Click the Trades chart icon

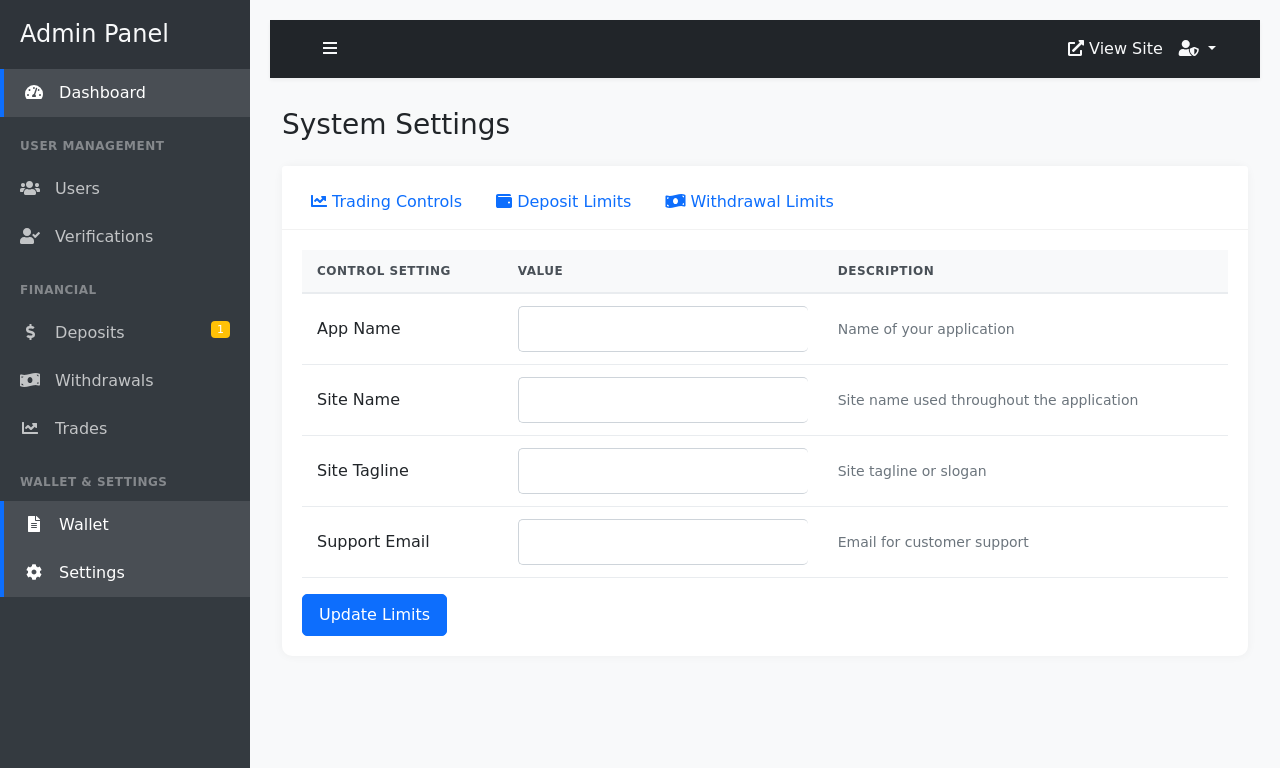pyautogui.click(x=30, y=428)
